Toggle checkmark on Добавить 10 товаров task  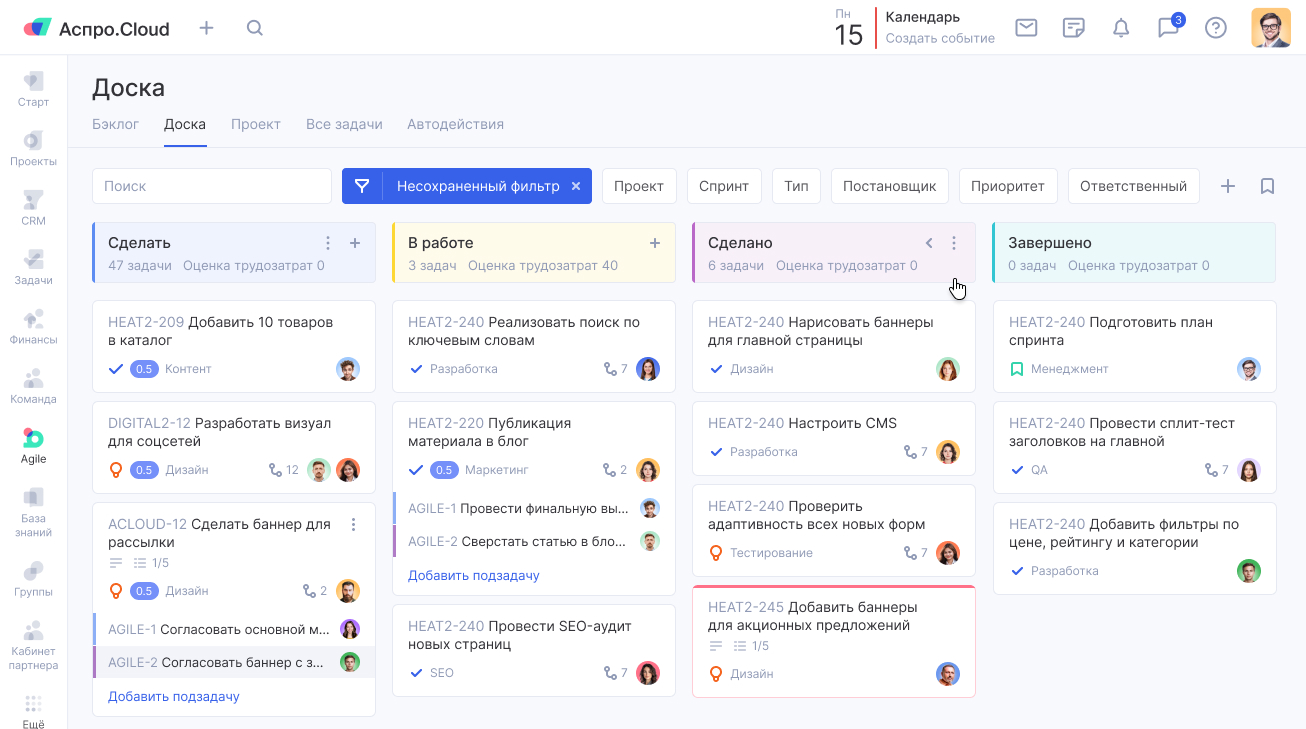(x=116, y=369)
